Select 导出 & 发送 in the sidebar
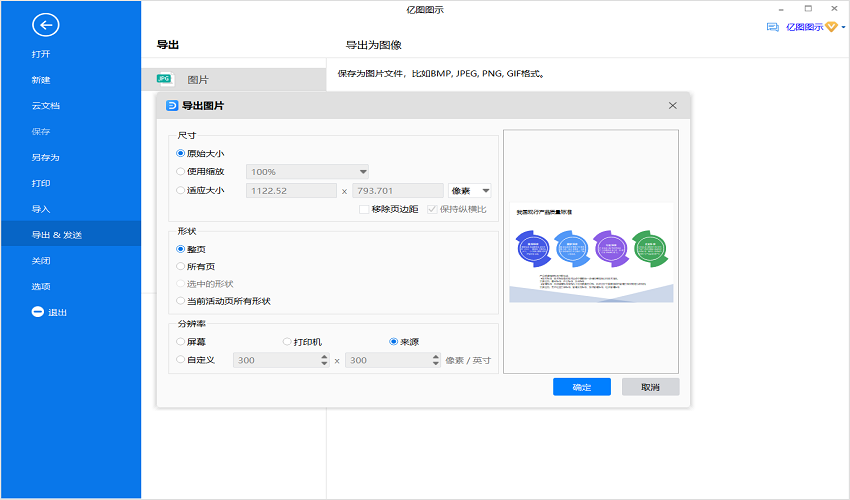 tap(70, 235)
